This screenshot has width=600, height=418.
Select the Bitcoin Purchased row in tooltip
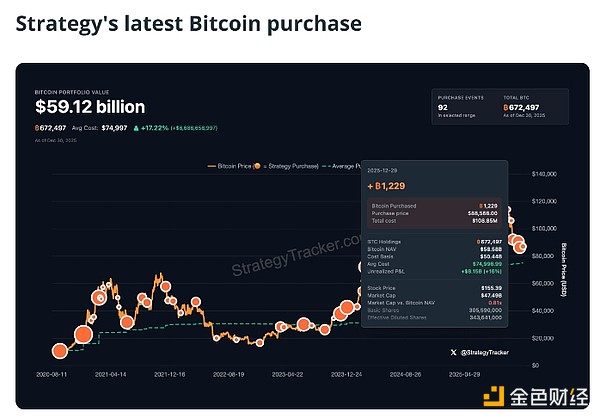(x=433, y=204)
